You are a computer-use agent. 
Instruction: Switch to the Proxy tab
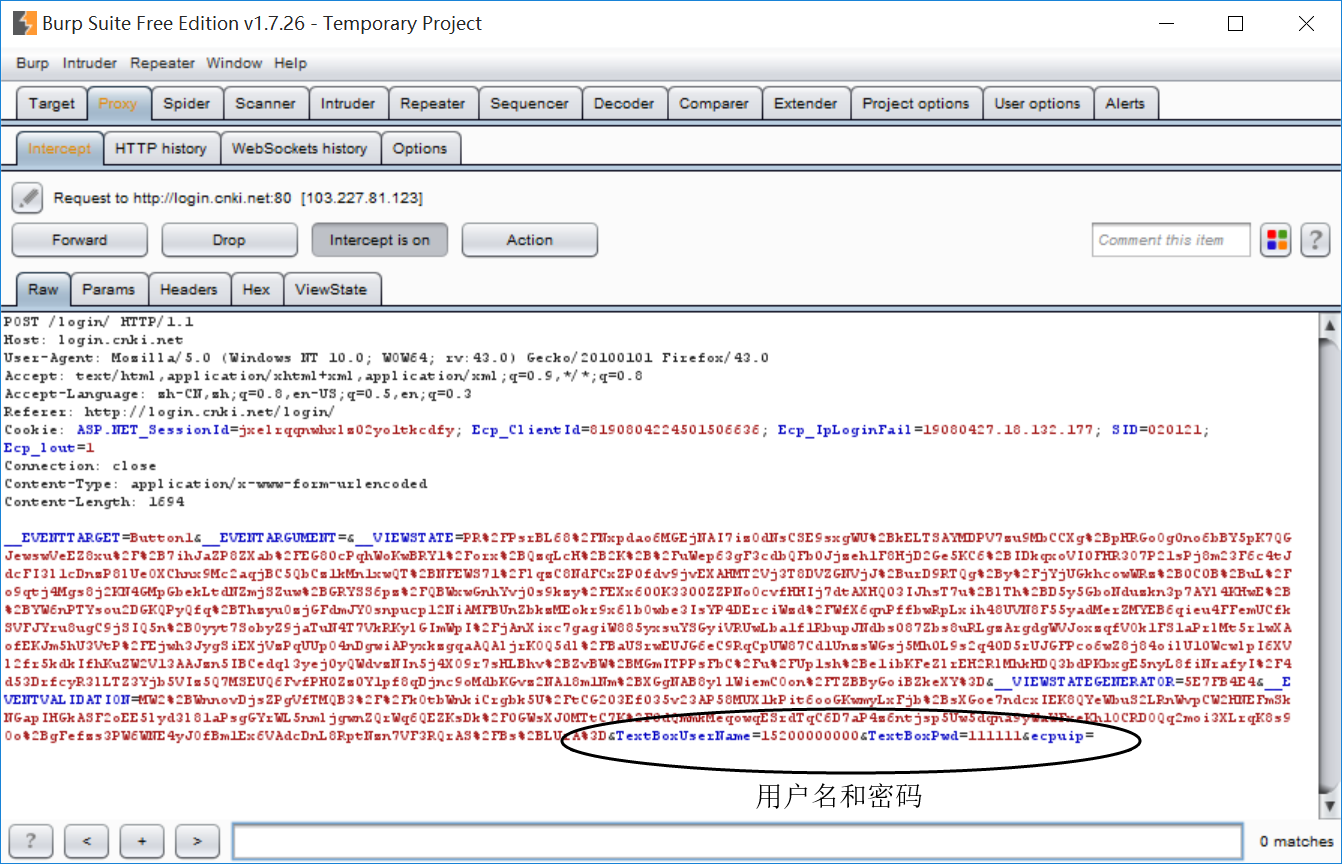tap(118, 103)
